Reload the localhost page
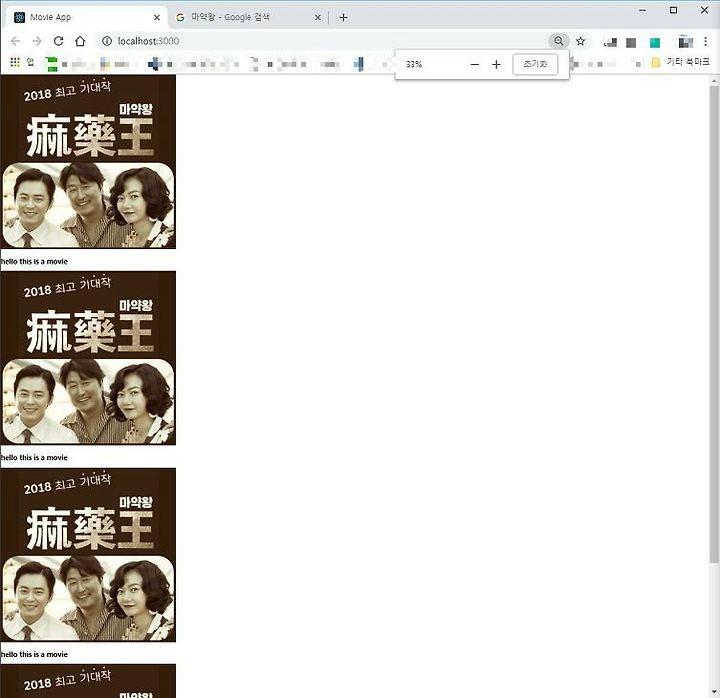This screenshot has height=698, width=720. [x=58, y=41]
